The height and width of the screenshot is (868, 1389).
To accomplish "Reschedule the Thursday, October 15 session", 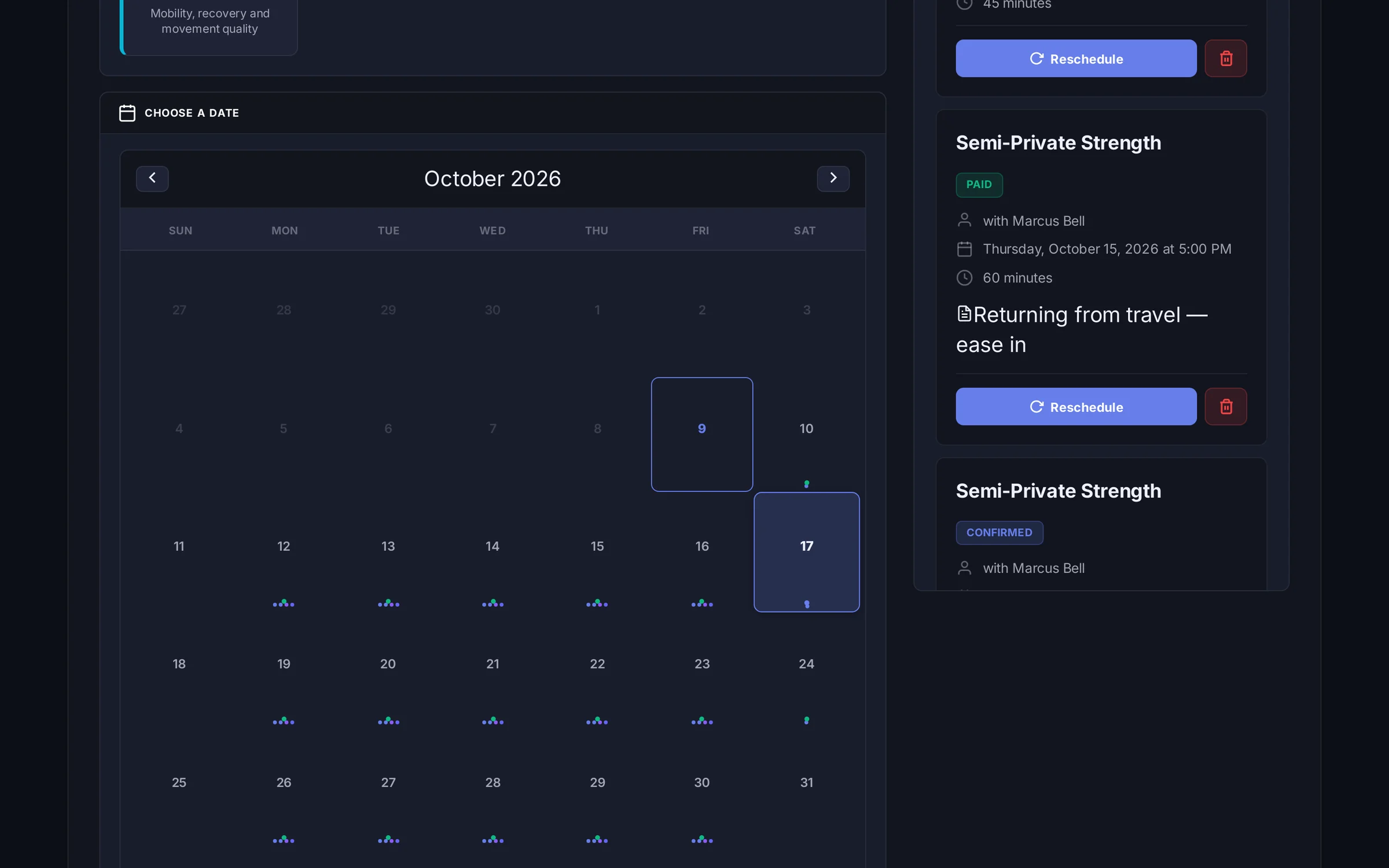I will coord(1075,406).
